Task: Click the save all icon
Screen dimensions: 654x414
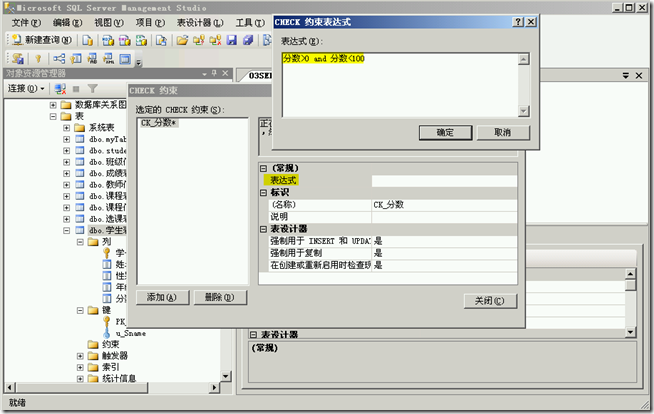Action: coord(248,40)
